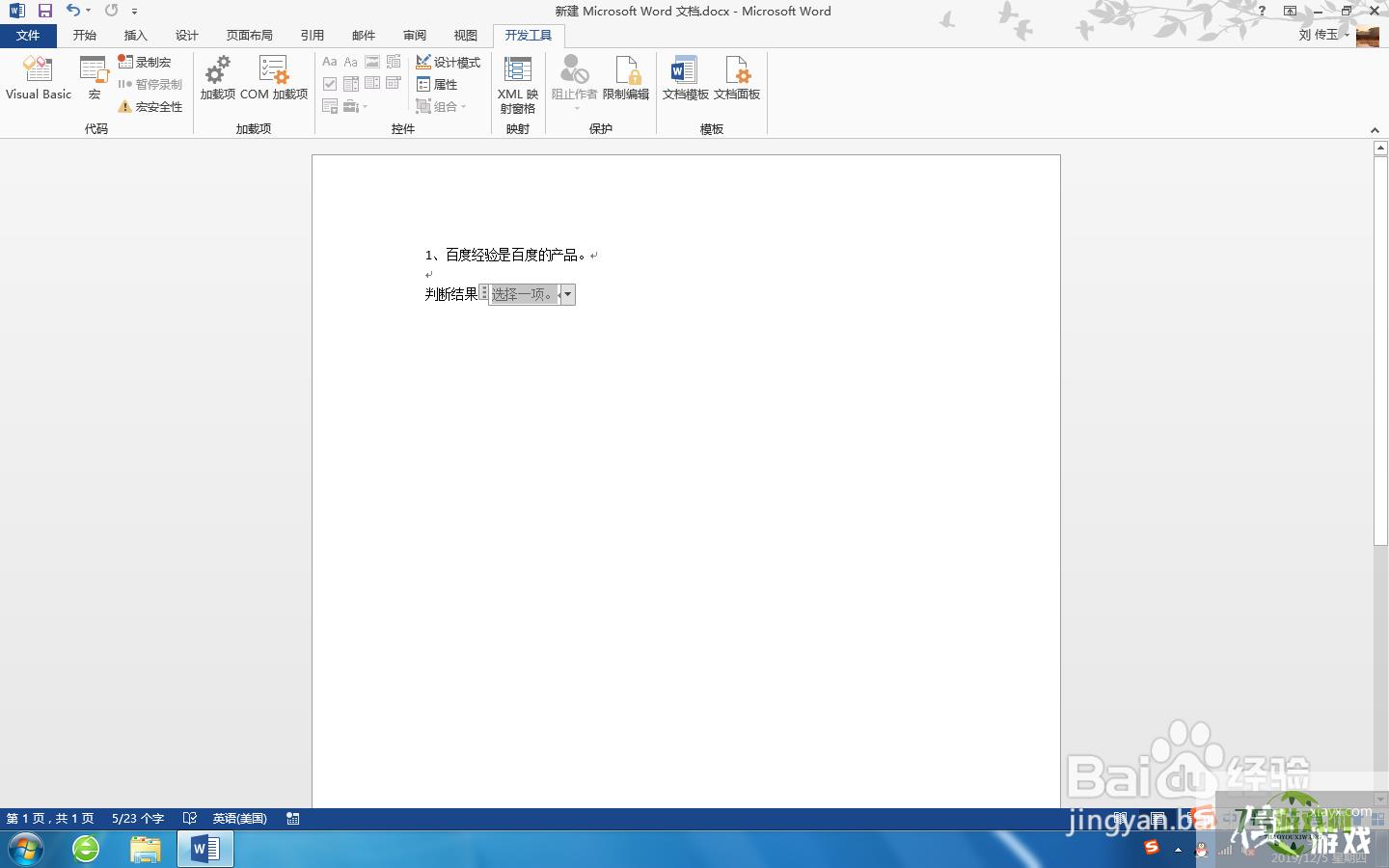Open ribbon display options button
1389x868 pixels.
[x=1291, y=11]
